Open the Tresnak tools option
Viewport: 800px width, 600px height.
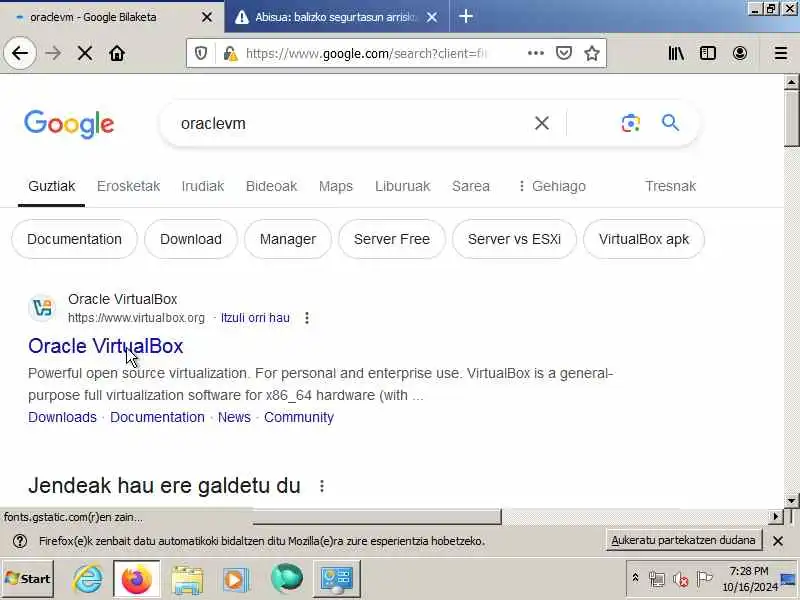670,186
